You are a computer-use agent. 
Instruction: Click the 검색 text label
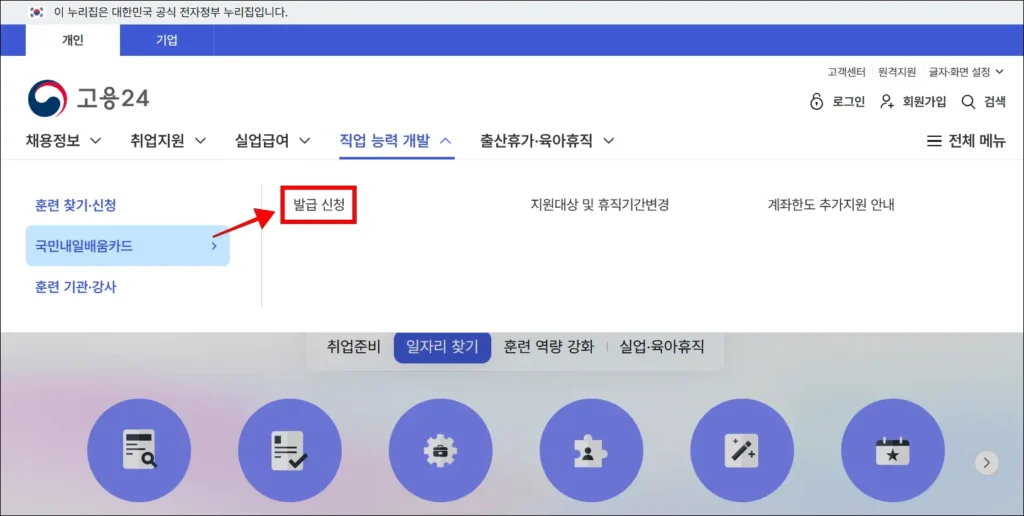coord(995,101)
